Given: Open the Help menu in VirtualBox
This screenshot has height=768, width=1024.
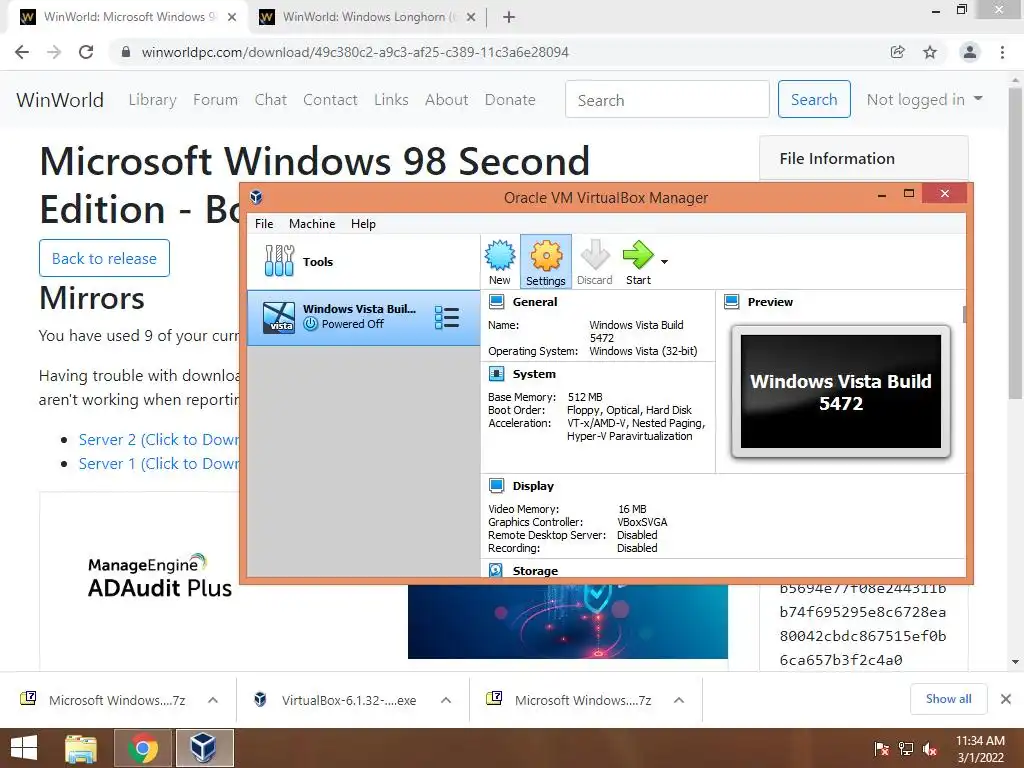Looking at the screenshot, I should [x=363, y=224].
